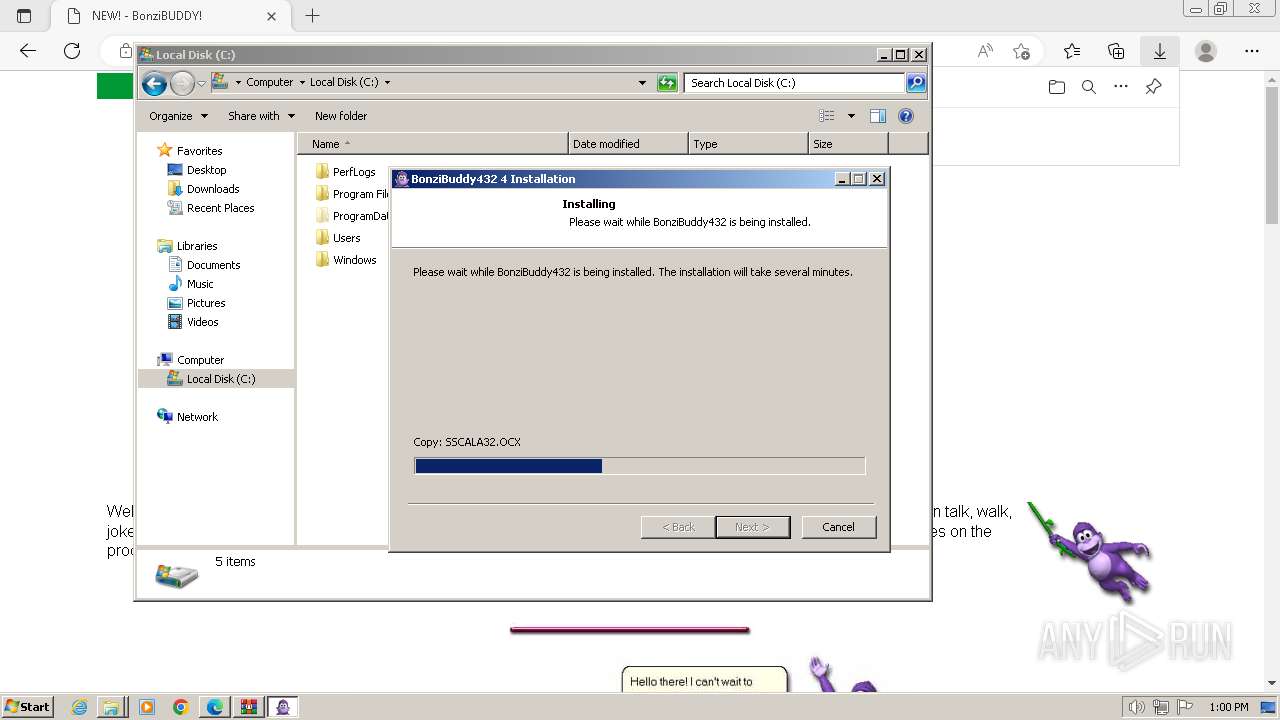Open recent pages dropdown near Forward
The height and width of the screenshot is (720, 1280).
pos(201,84)
